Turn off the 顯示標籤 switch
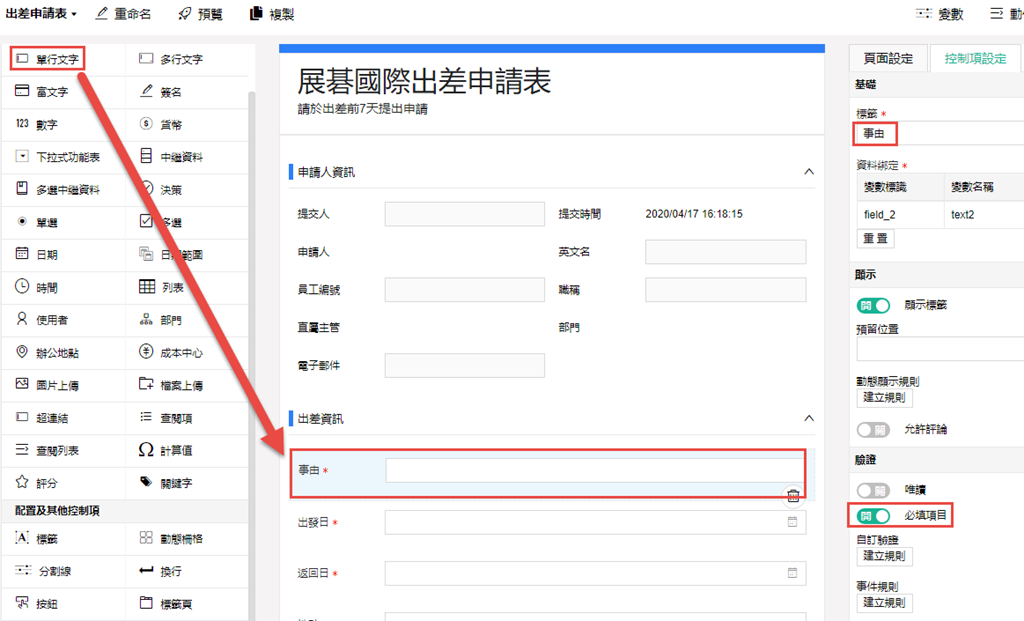Screen dimensions: 1024x621 (x=873, y=305)
